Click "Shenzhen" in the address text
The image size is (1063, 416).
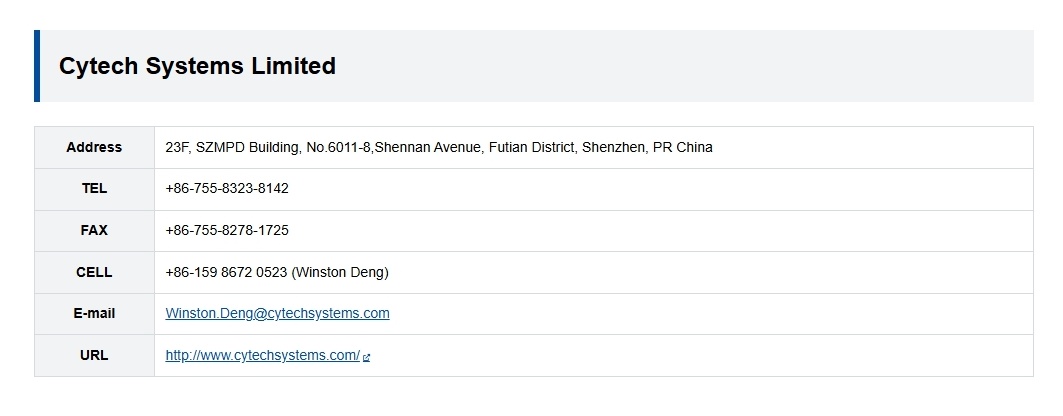[612, 147]
